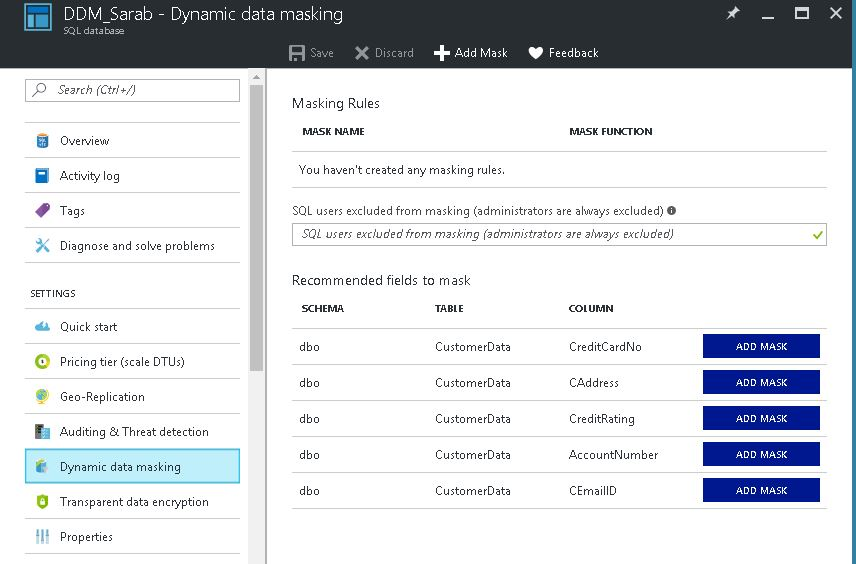Open the Overview menu item
The height and width of the screenshot is (564, 856).
coord(132,141)
